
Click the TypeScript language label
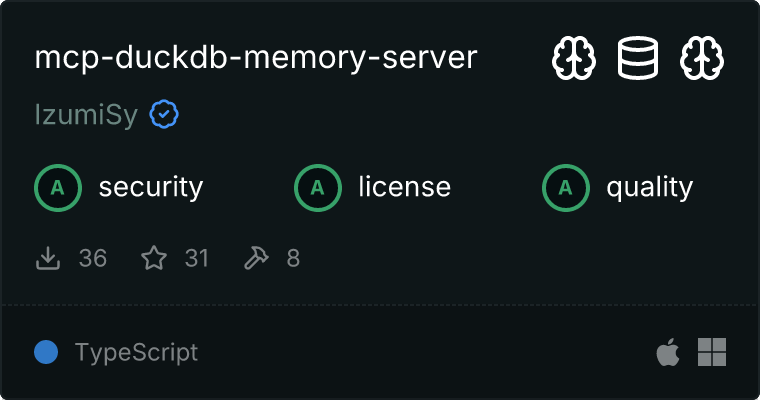(136, 352)
